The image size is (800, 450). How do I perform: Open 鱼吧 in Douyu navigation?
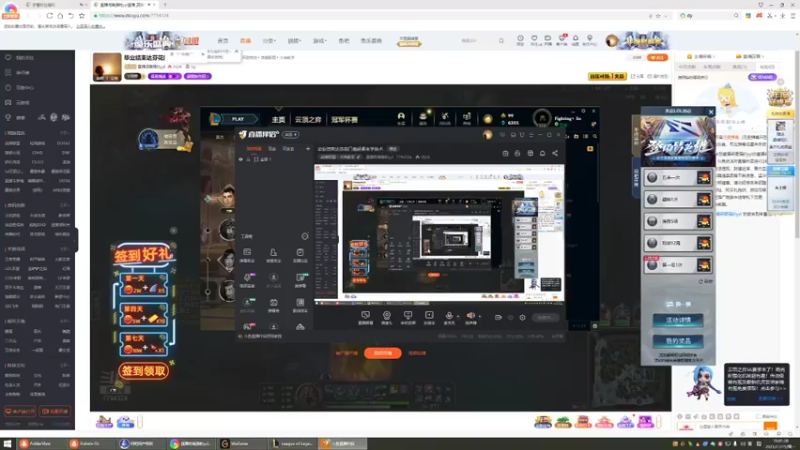(344, 41)
